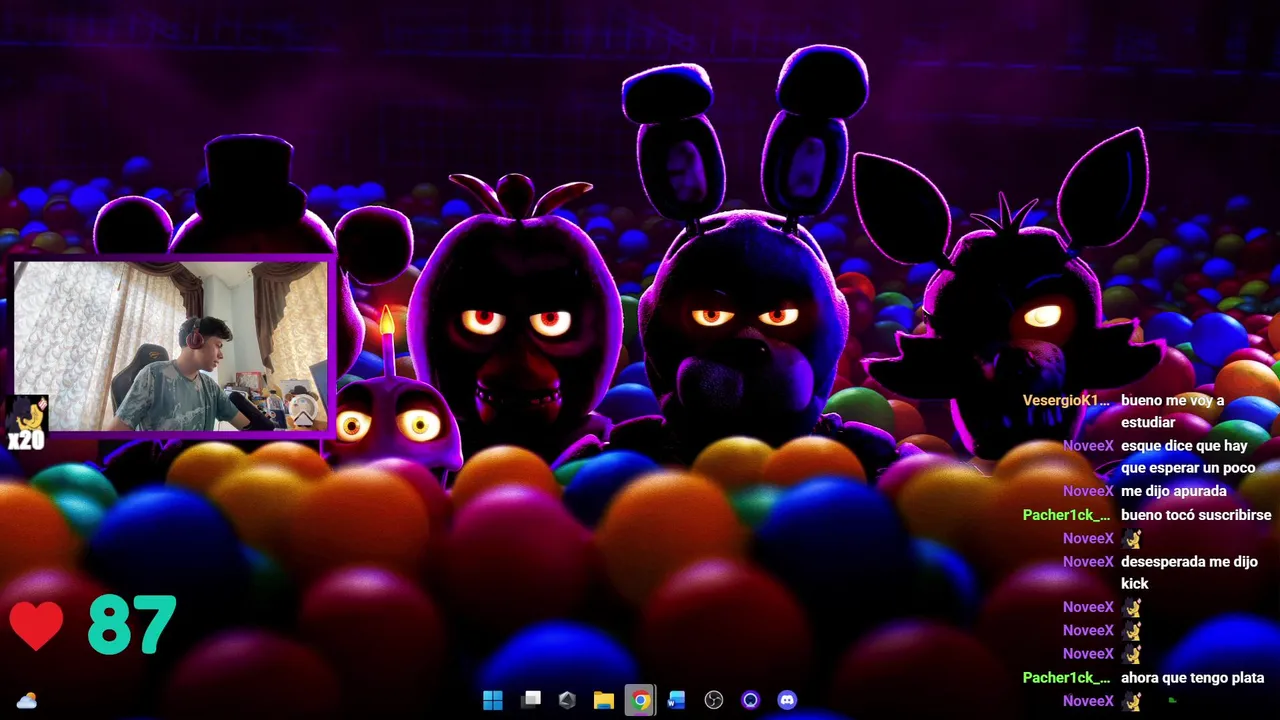This screenshot has height=720, width=1280.
Task: Click Pacher1ck_ name beside 'bueno tocó suscribirse'
Action: point(1066,515)
